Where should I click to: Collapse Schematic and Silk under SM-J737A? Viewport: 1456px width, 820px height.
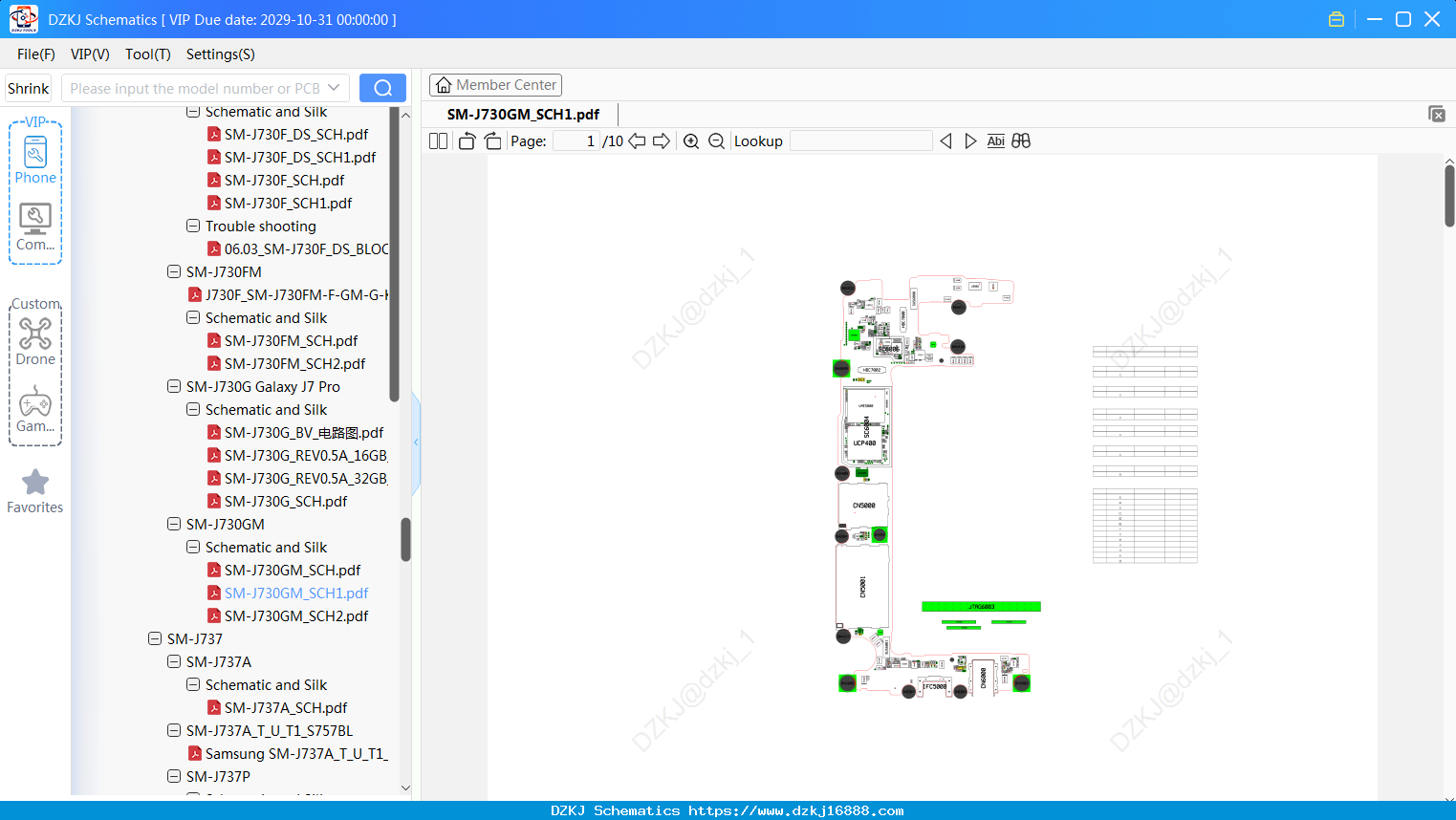(x=193, y=685)
